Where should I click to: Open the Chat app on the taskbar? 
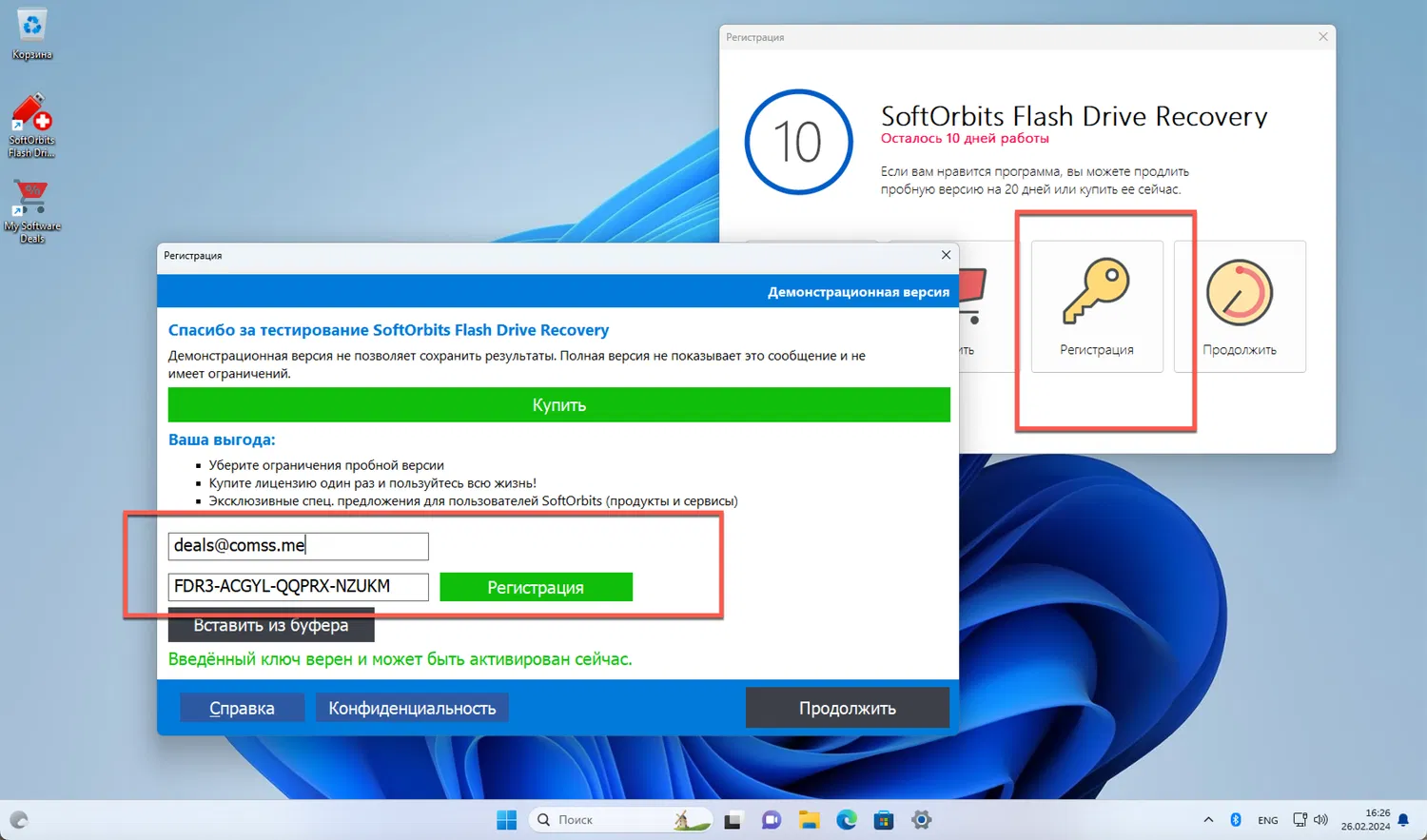(771, 819)
